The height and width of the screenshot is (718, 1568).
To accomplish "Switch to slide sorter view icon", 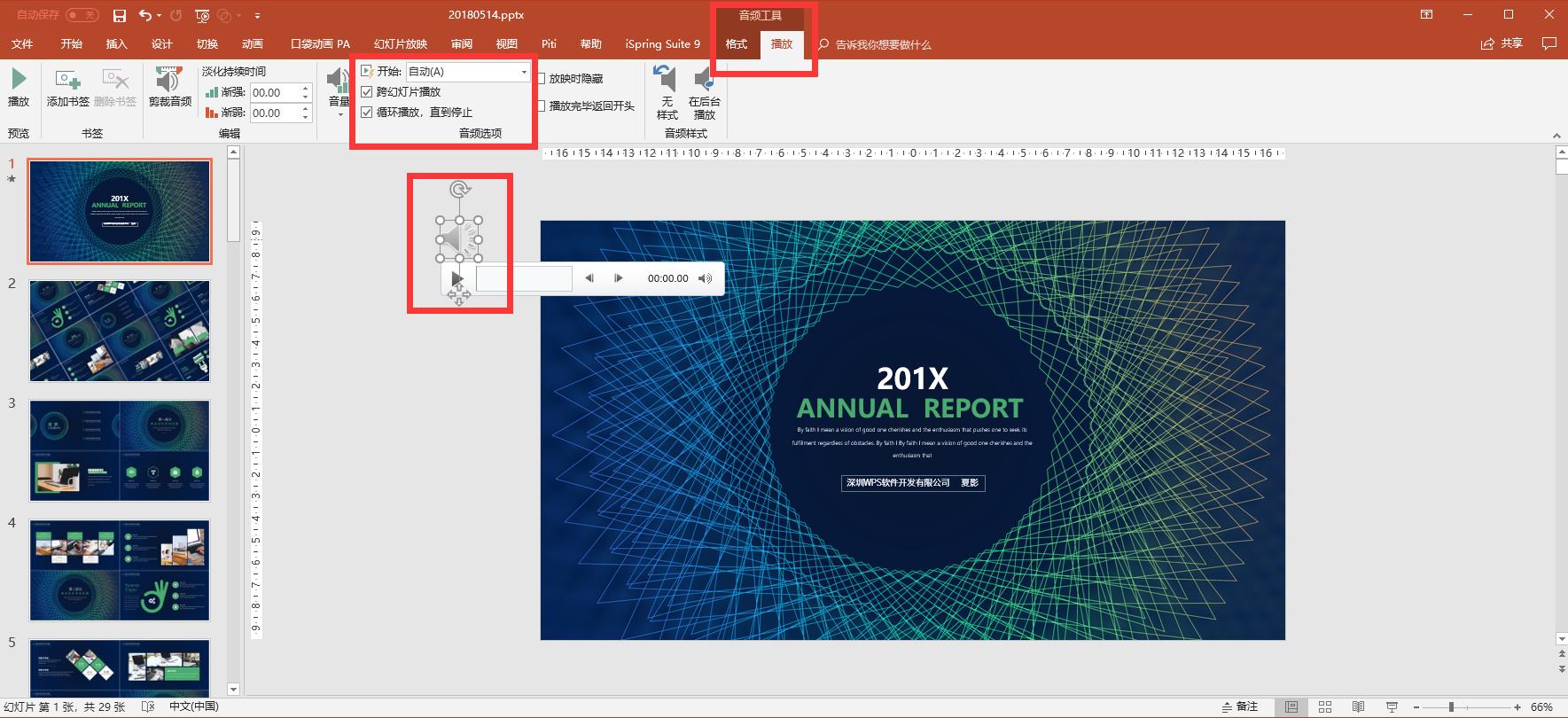I will pos(1325,706).
